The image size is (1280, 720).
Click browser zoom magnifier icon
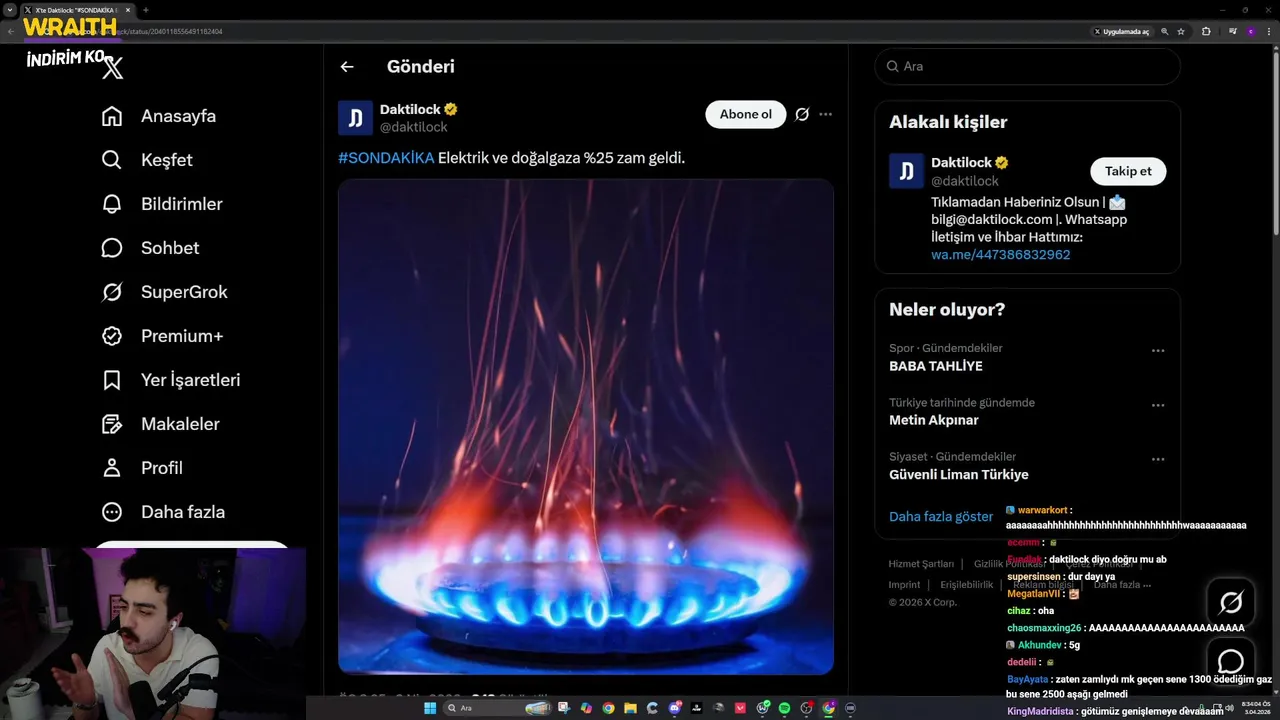[x=1165, y=31]
